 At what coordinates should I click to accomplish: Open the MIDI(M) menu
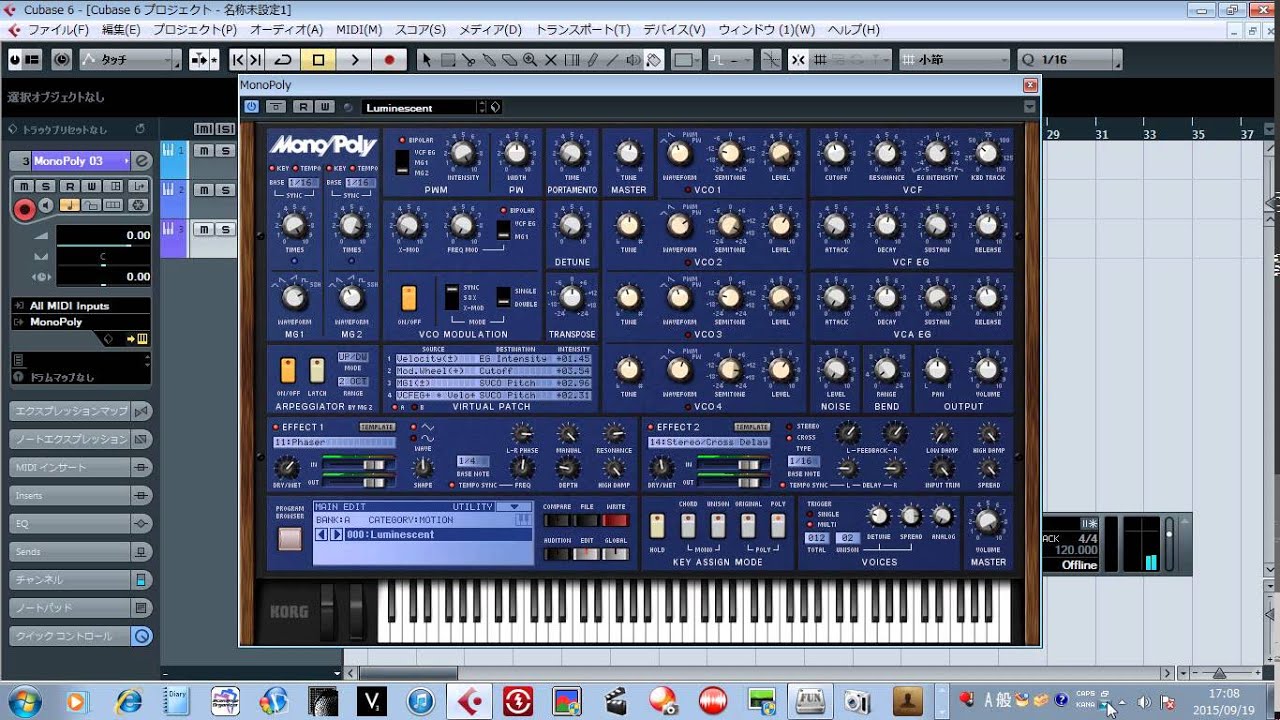(359, 30)
